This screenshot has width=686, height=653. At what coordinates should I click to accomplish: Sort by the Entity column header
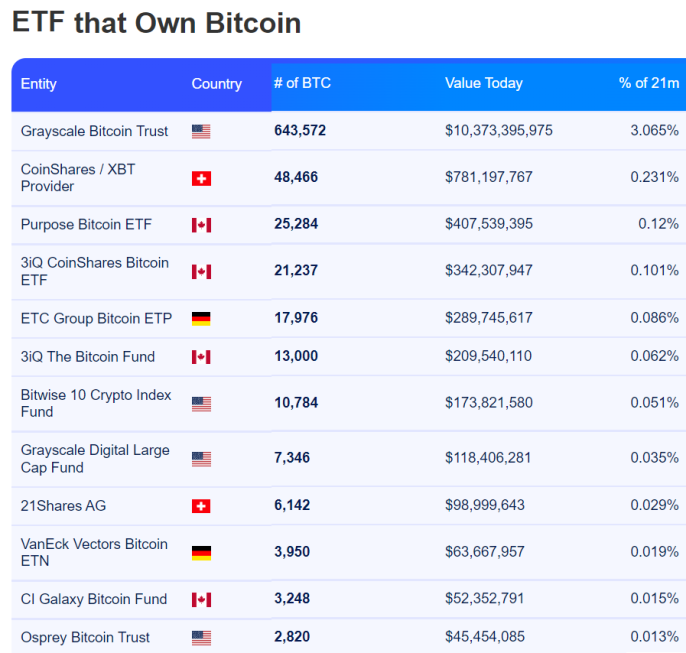38,84
